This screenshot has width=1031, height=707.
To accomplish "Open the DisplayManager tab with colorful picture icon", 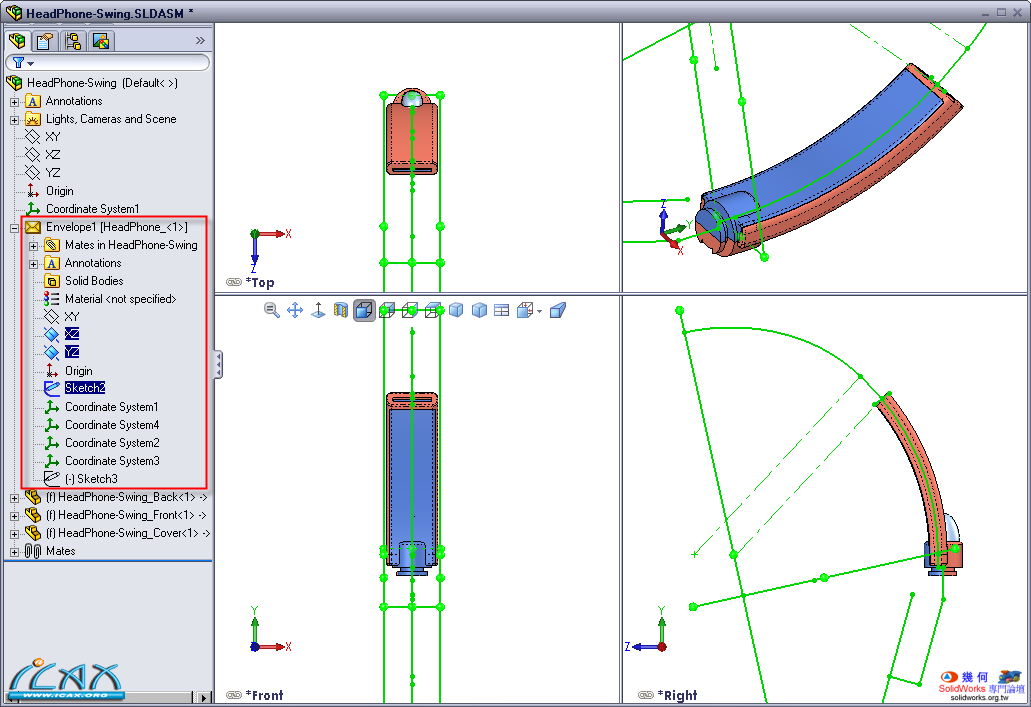I will point(101,41).
